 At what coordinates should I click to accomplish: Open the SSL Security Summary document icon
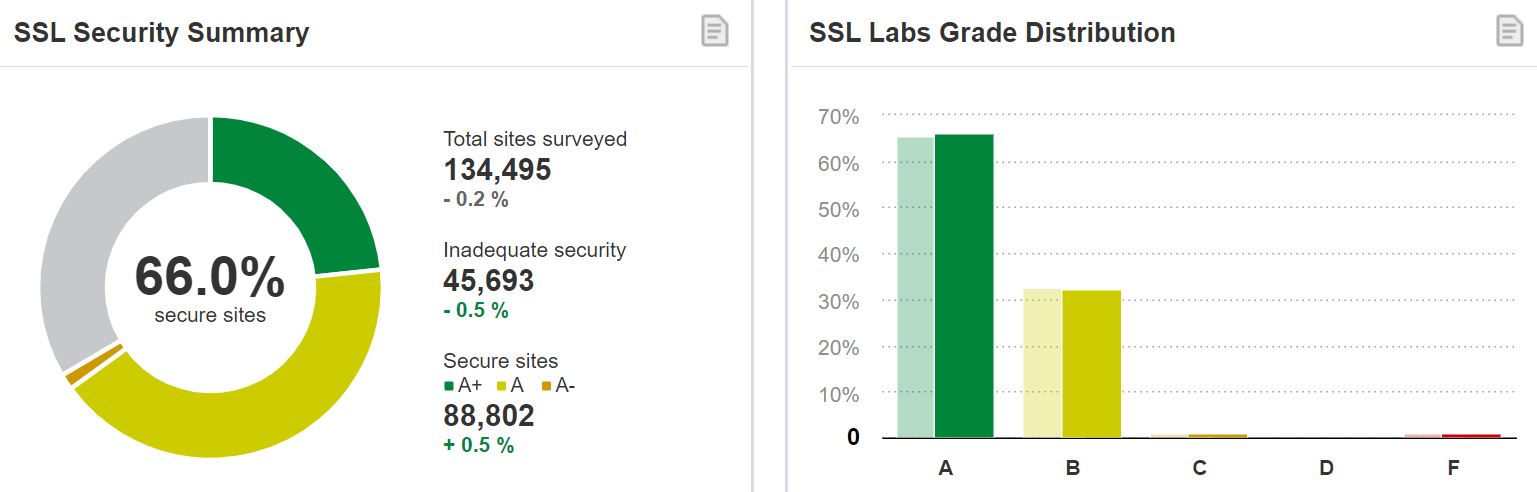click(714, 31)
